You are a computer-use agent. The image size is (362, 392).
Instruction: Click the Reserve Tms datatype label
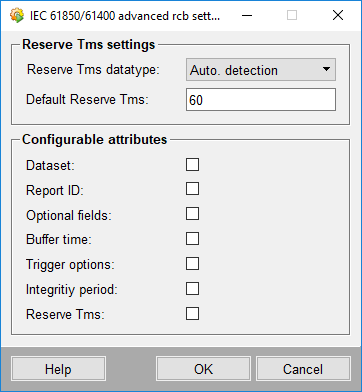(x=93, y=70)
